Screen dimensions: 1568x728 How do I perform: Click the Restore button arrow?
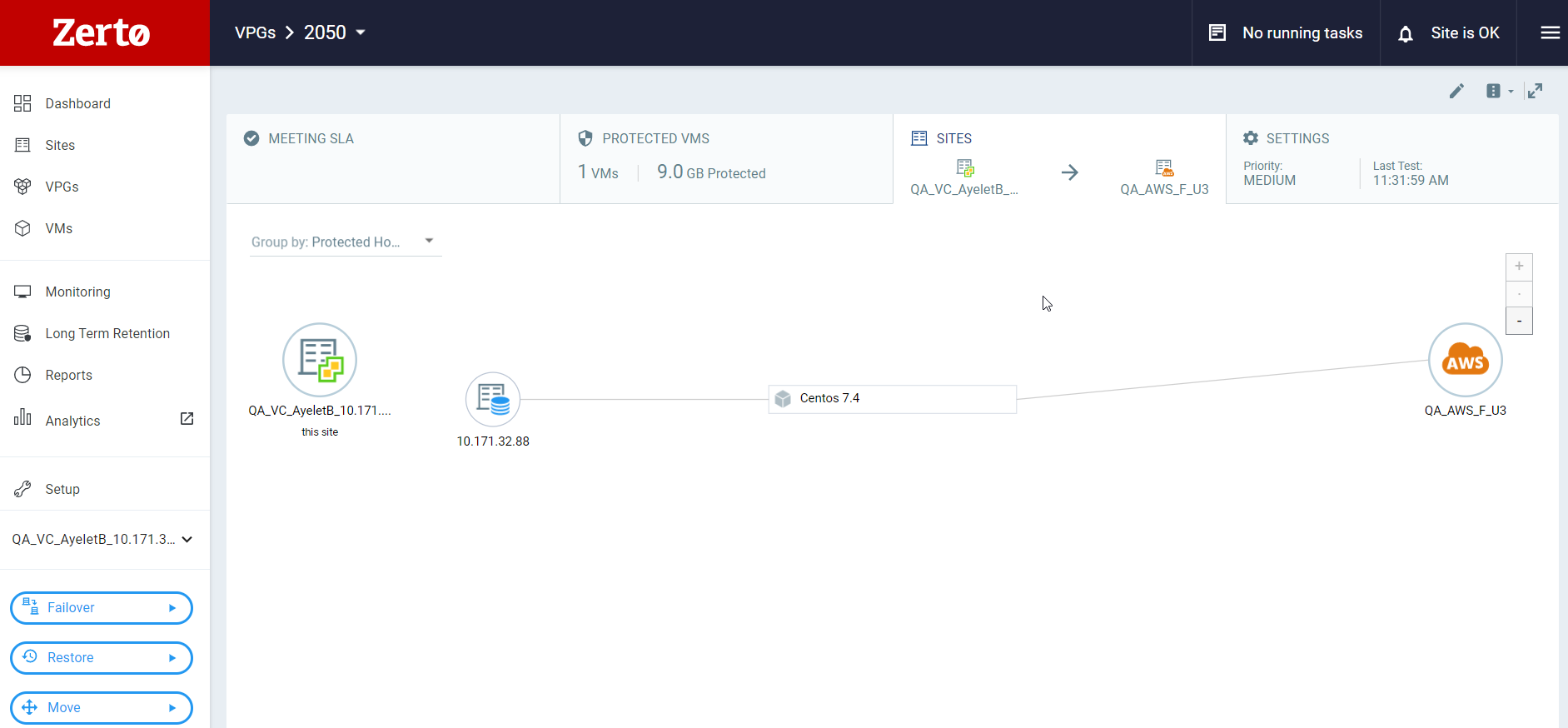point(172,658)
